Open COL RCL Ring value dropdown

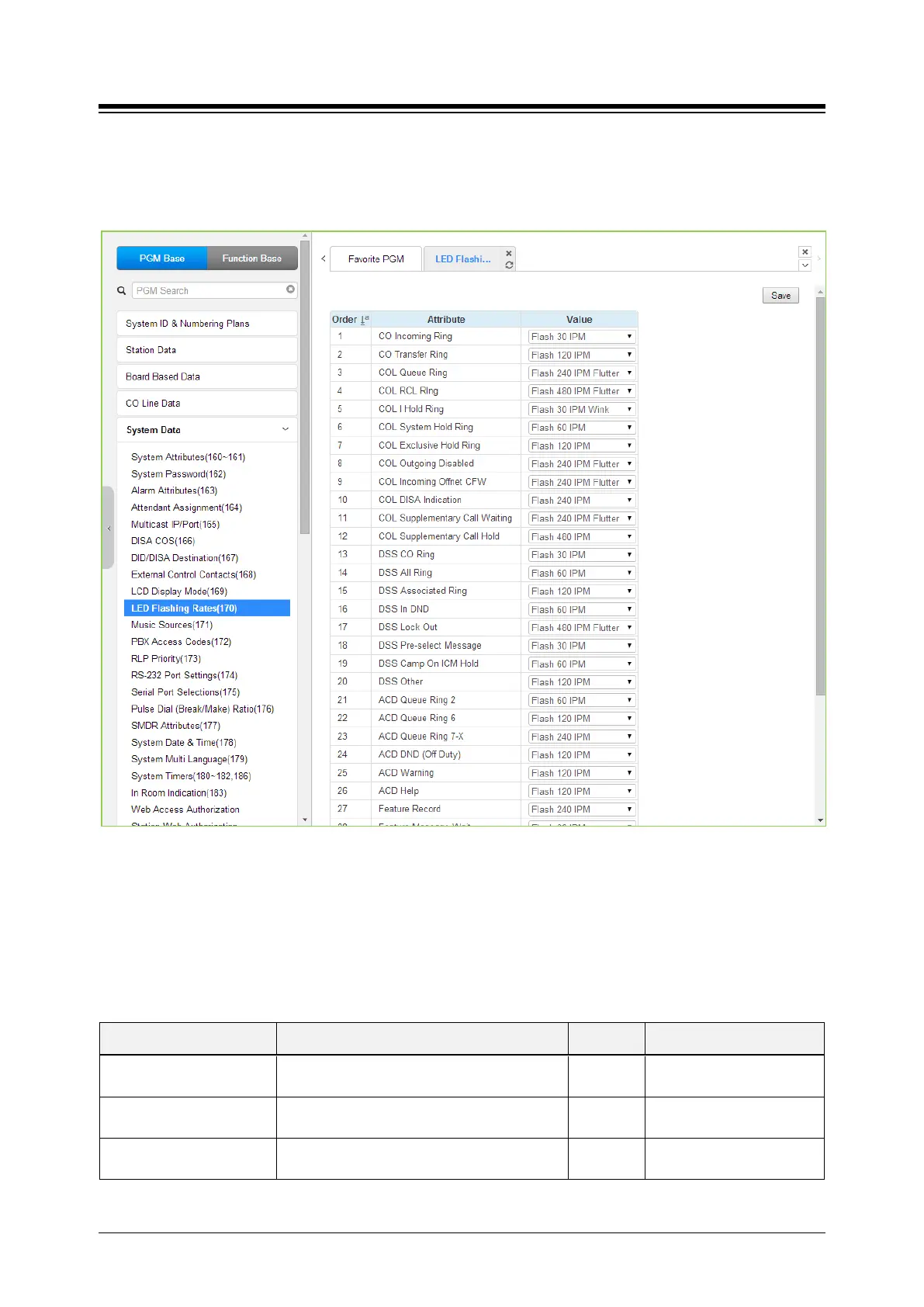(582, 391)
